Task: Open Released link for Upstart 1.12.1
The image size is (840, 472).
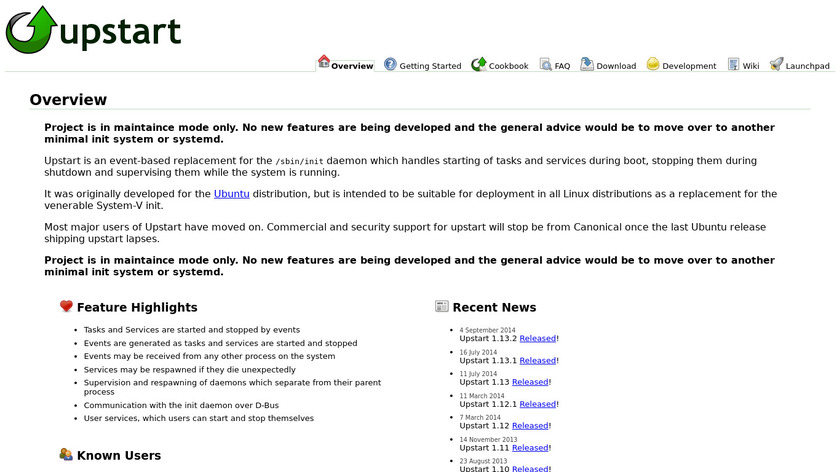Action: [x=537, y=404]
